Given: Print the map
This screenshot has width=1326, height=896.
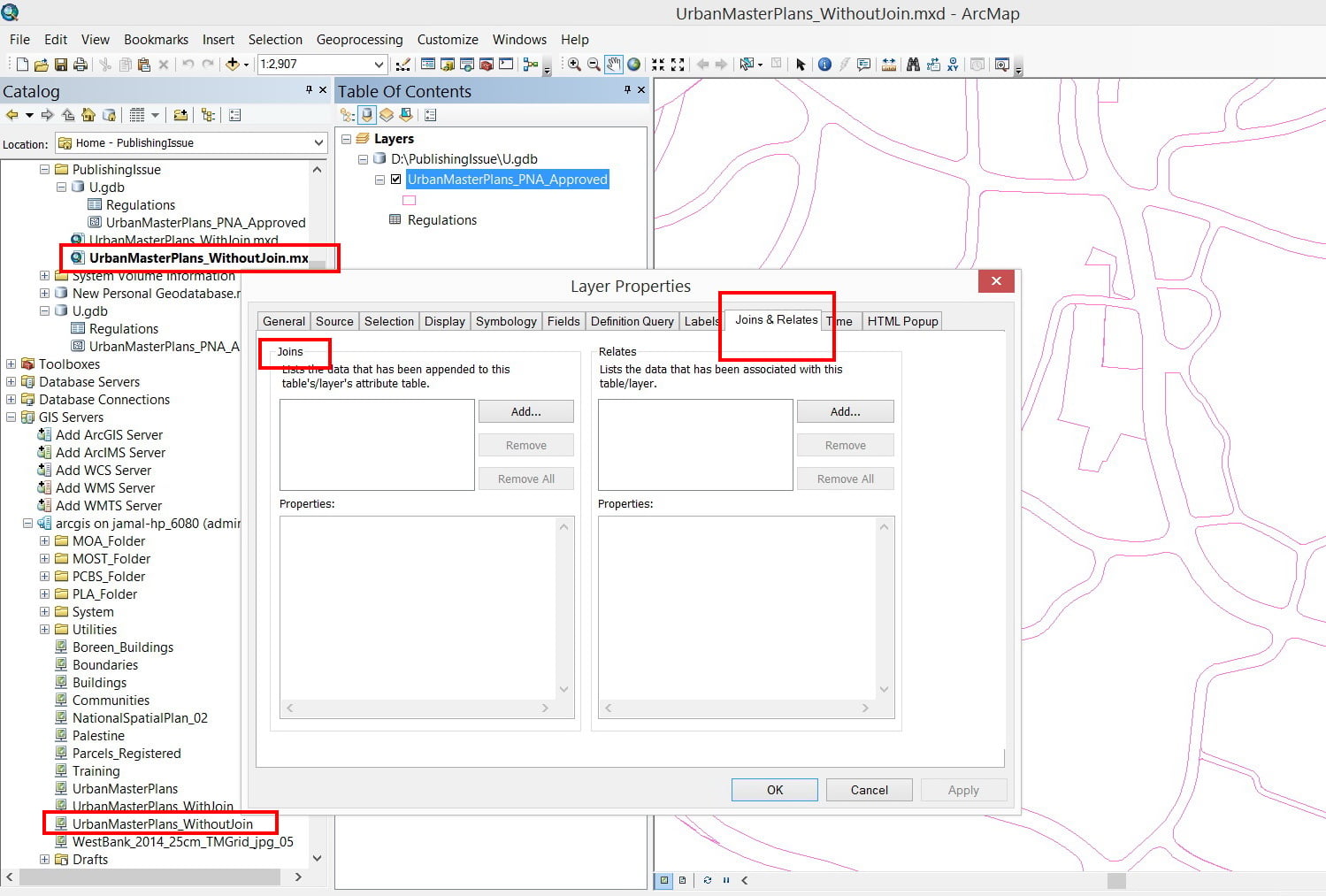Looking at the screenshot, I should pyautogui.click(x=80, y=65).
